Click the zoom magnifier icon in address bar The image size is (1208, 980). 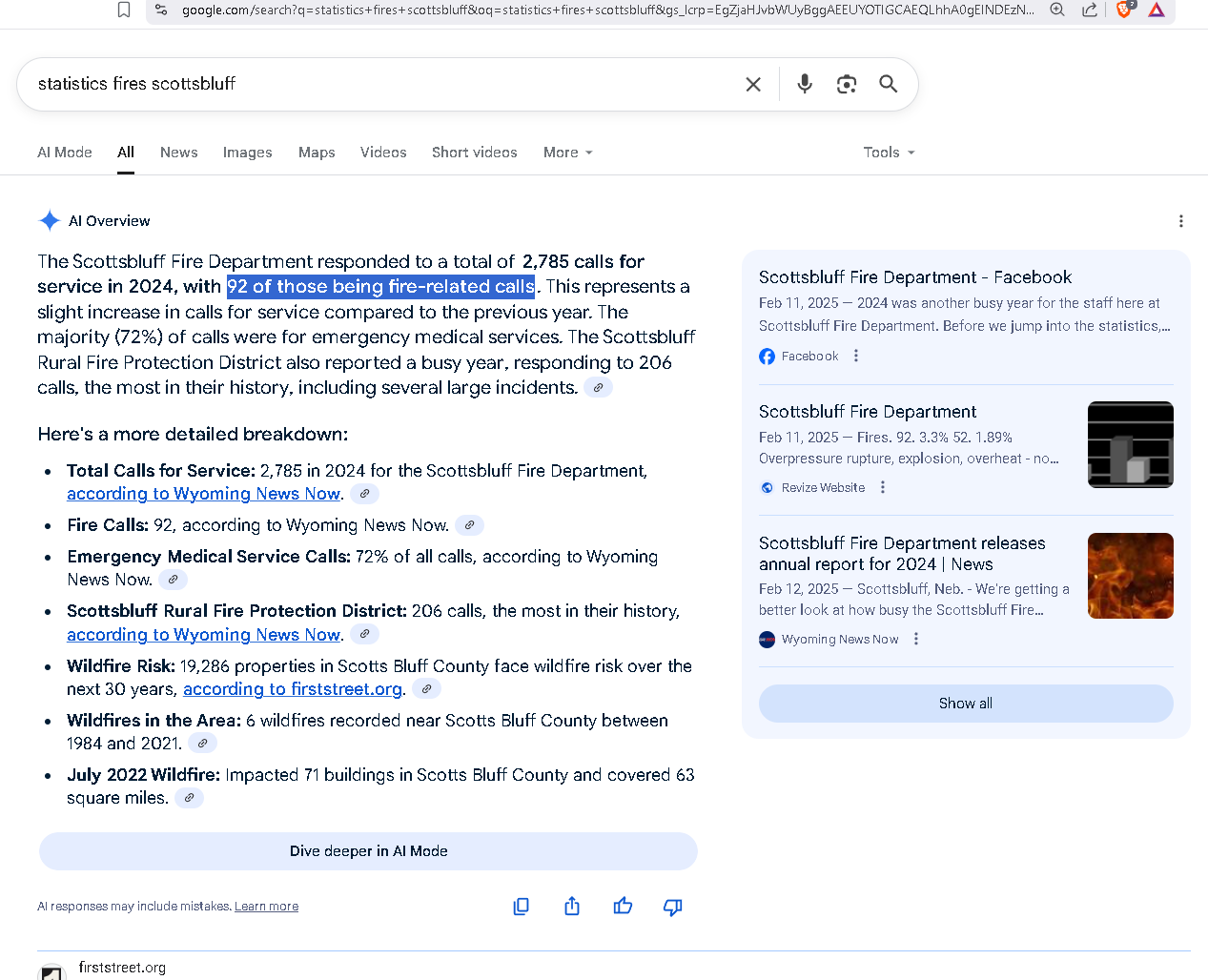1057,10
